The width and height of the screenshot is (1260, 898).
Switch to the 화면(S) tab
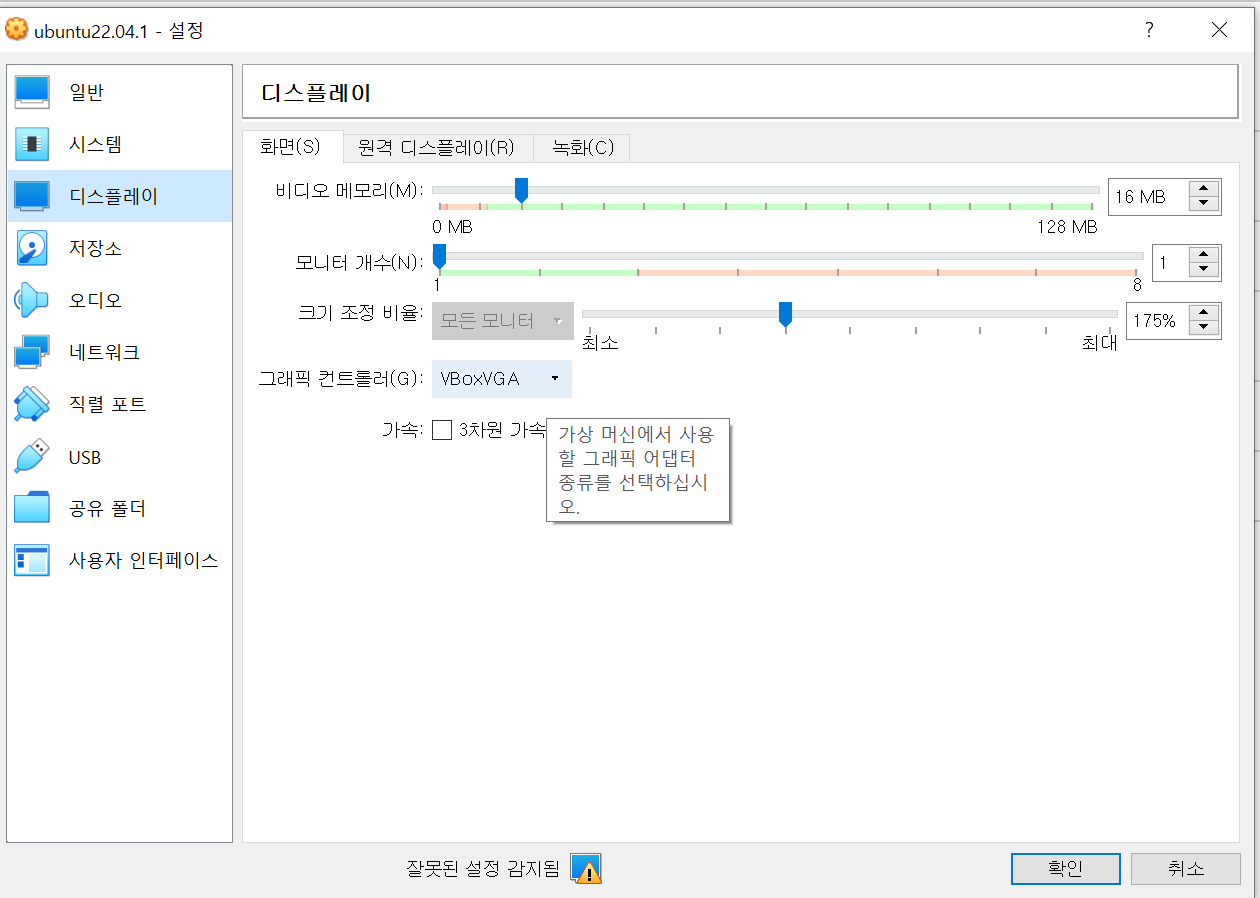(x=292, y=147)
